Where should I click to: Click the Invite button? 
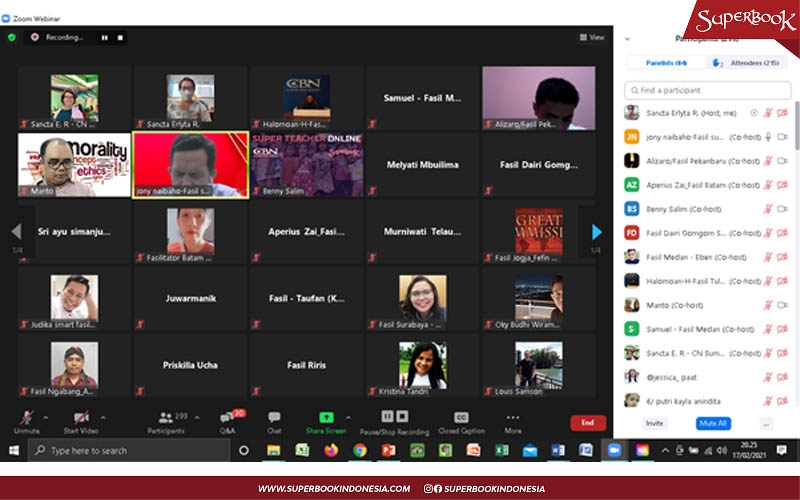(654, 423)
